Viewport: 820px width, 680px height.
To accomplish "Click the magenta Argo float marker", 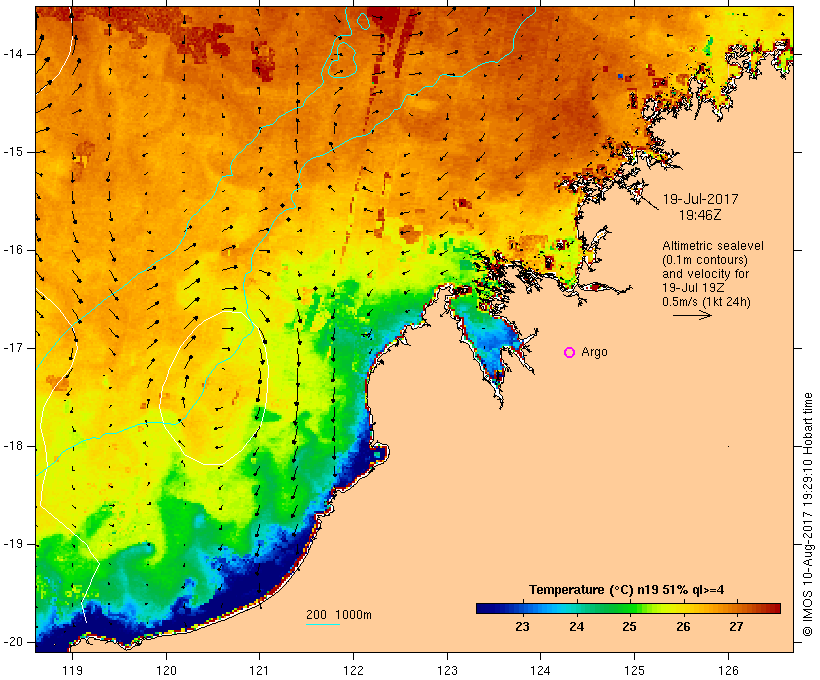I will point(570,353).
